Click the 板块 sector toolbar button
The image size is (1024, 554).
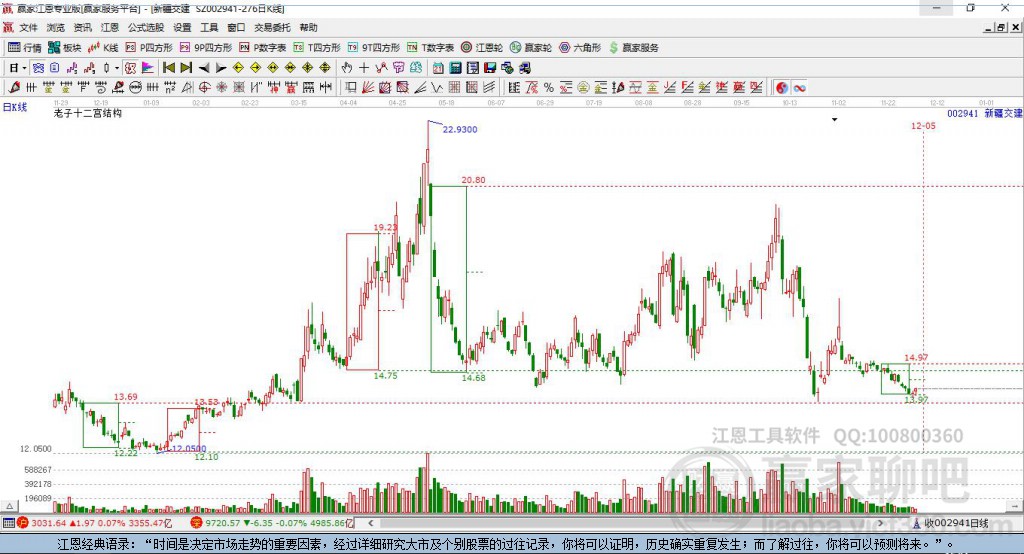pyautogui.click(x=65, y=48)
